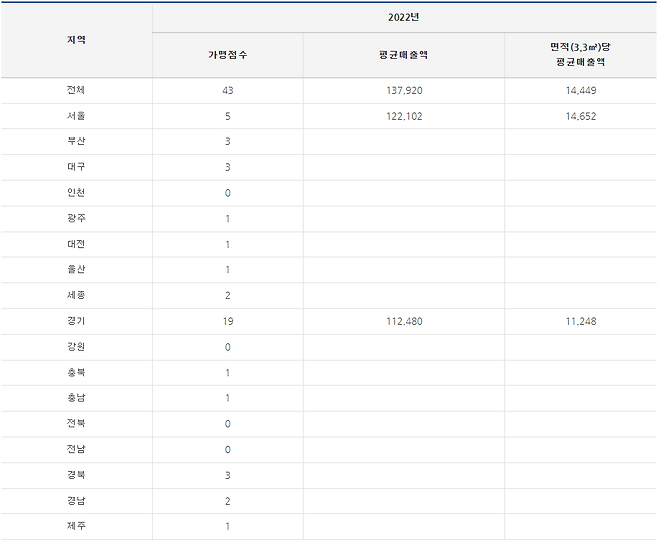Click the 면적(3.3㎡)당 평균매출액 header
This screenshot has height=542, width=658.
[x=581, y=55]
